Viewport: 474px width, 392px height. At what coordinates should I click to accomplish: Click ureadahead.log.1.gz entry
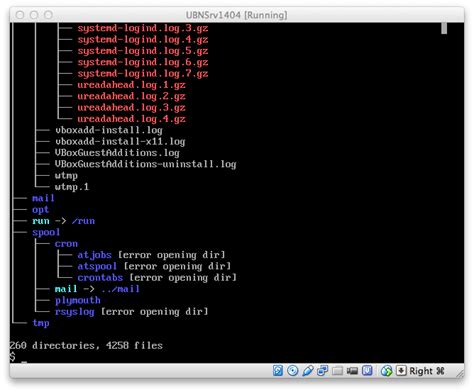click(x=131, y=85)
